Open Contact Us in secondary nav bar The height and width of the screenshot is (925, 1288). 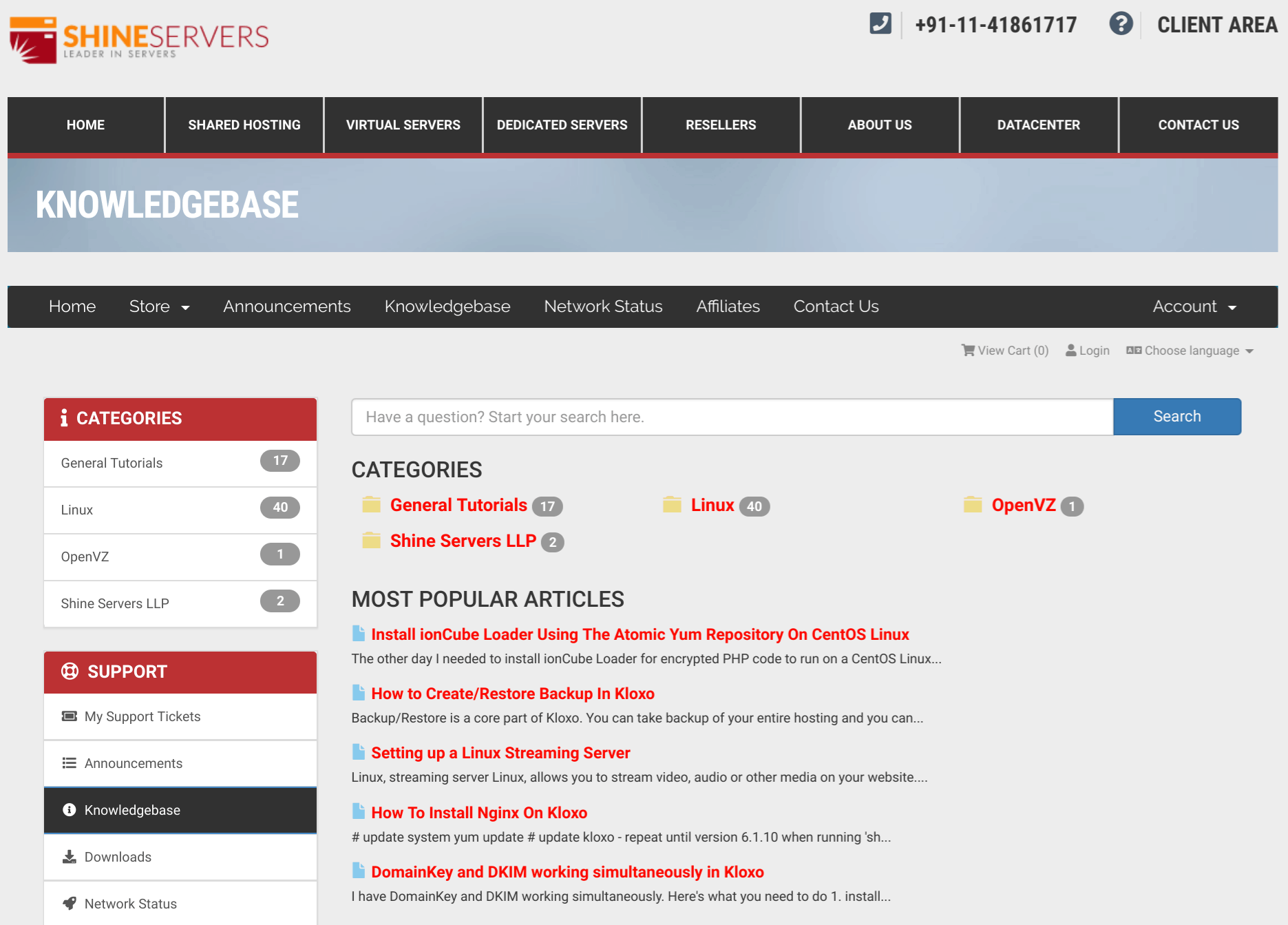coord(836,306)
